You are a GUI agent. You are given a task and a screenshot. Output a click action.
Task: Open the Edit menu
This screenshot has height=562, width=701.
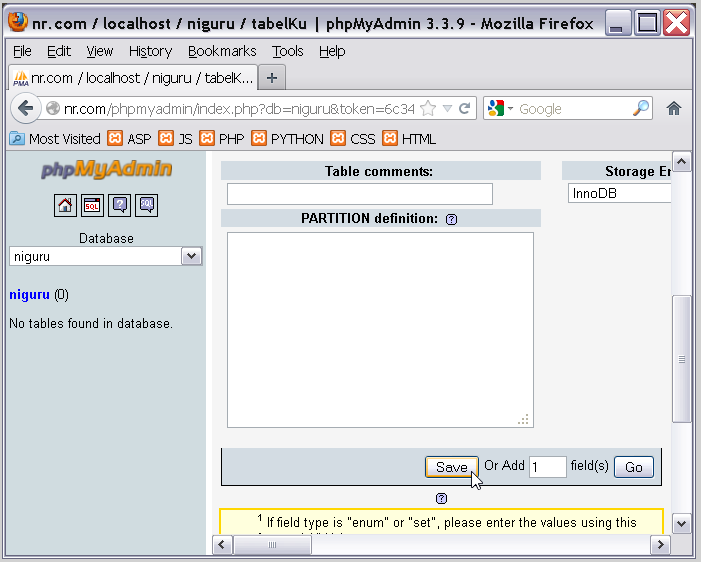59,51
